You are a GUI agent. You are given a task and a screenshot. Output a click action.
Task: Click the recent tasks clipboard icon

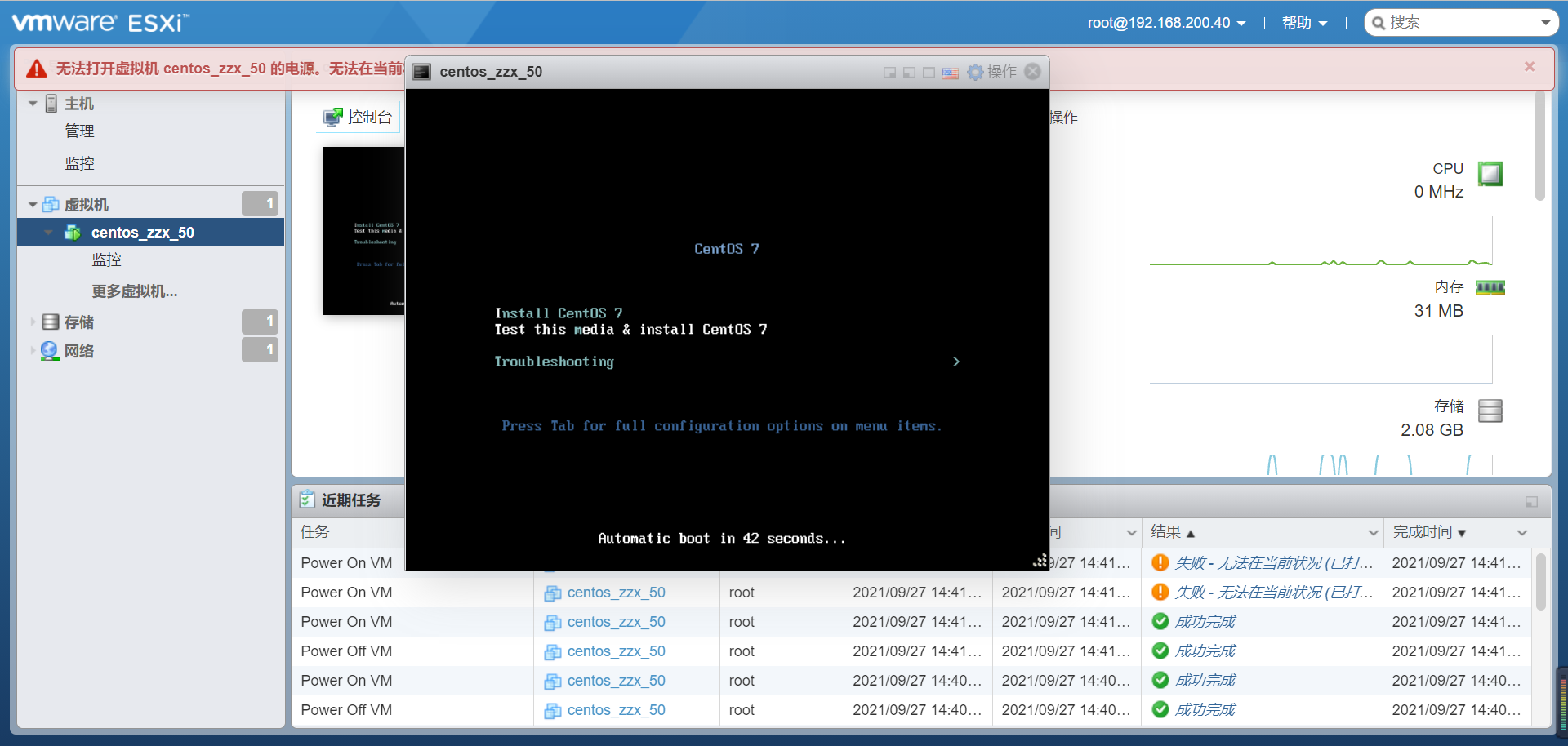307,500
